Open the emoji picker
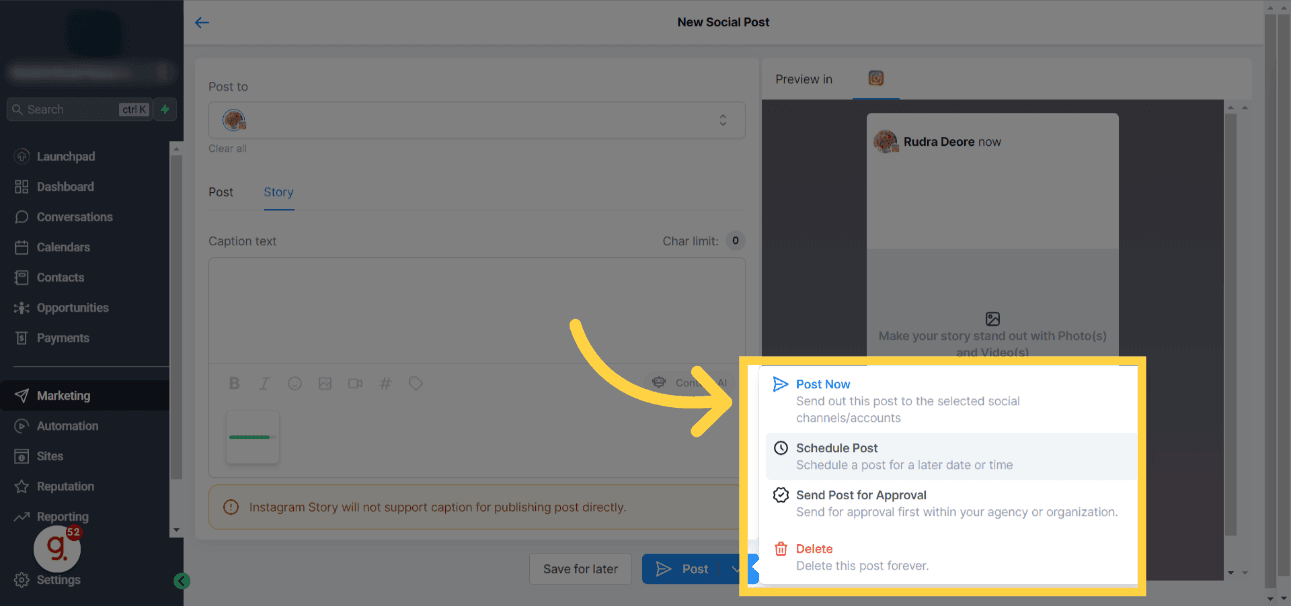Viewport: 1291px width, 606px height. 295,383
